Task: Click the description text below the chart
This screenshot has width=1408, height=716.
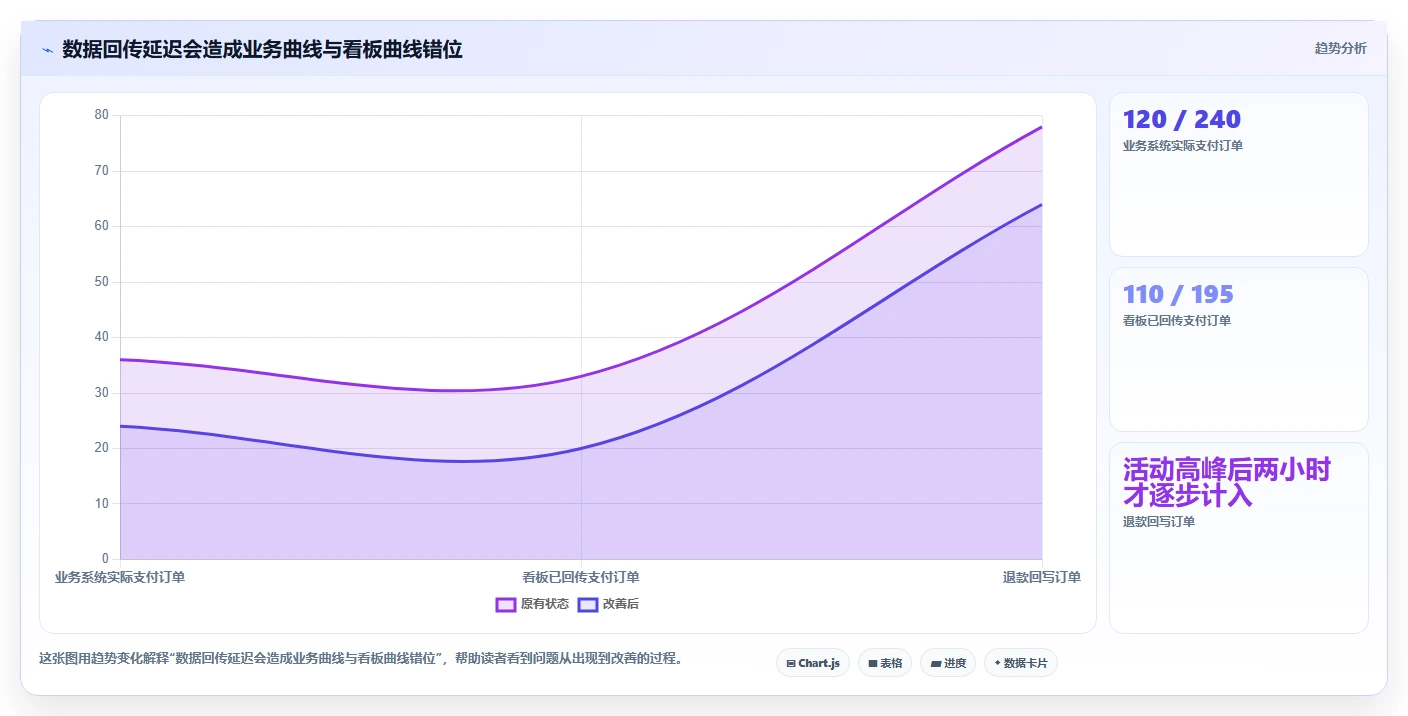Action: click(360, 658)
